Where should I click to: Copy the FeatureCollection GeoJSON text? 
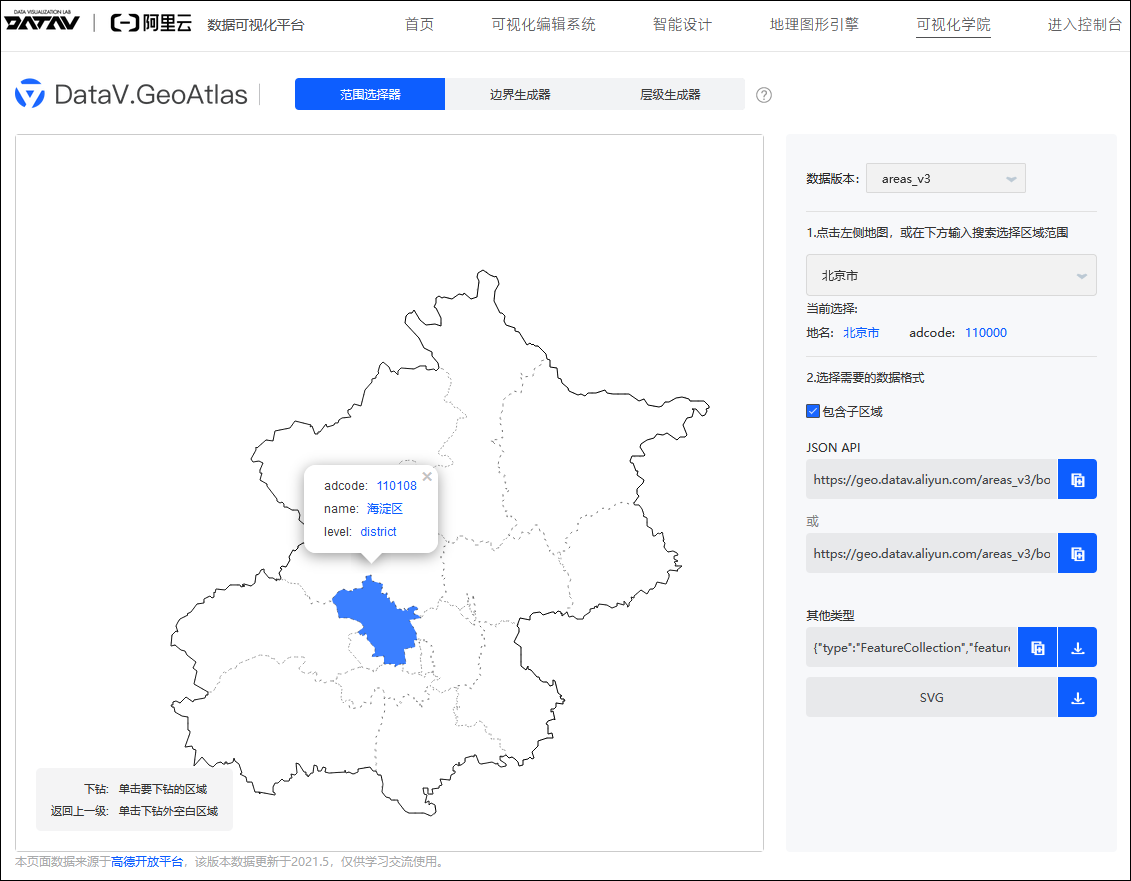(1037, 647)
